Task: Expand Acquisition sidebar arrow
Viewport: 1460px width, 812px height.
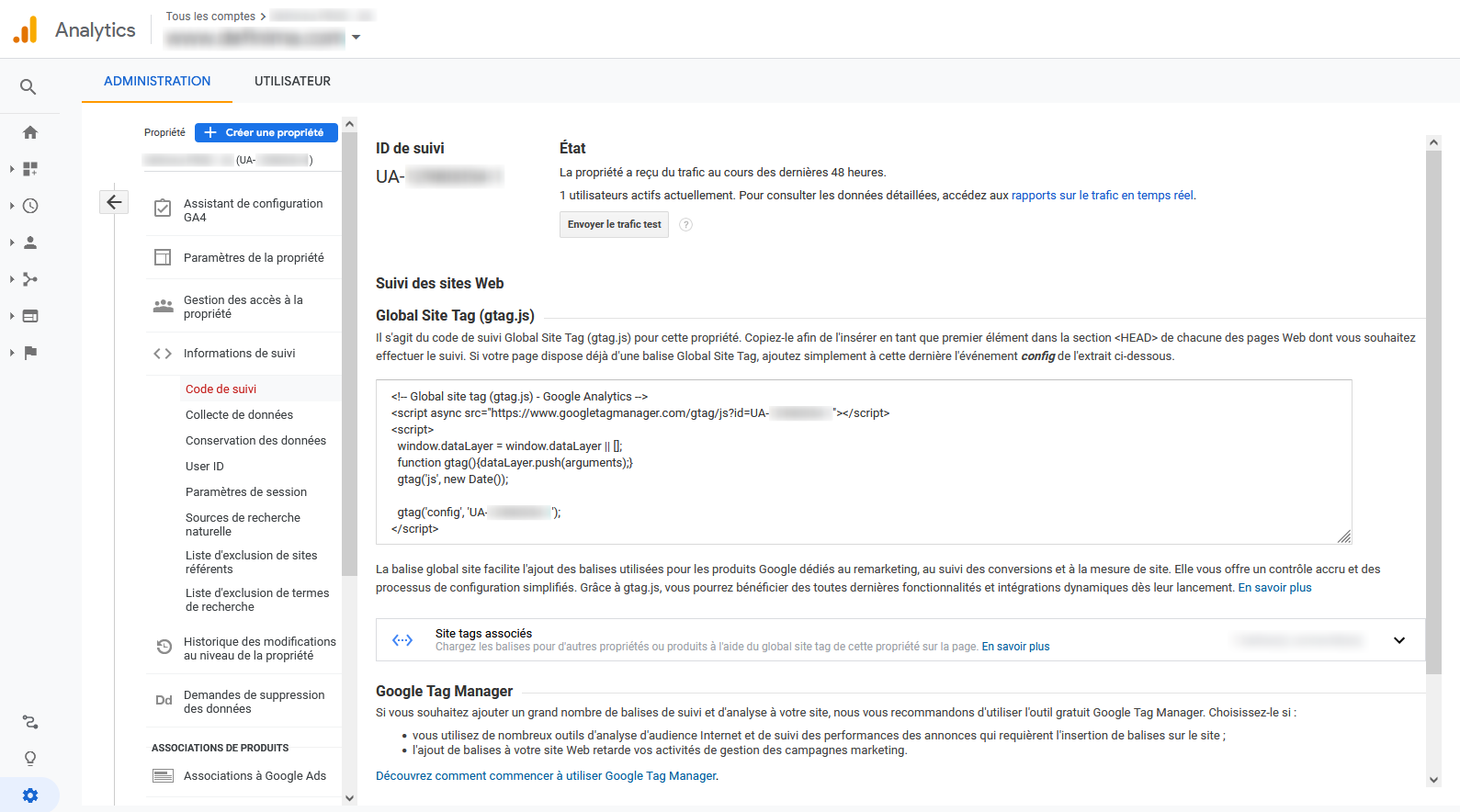Action: click(x=12, y=279)
